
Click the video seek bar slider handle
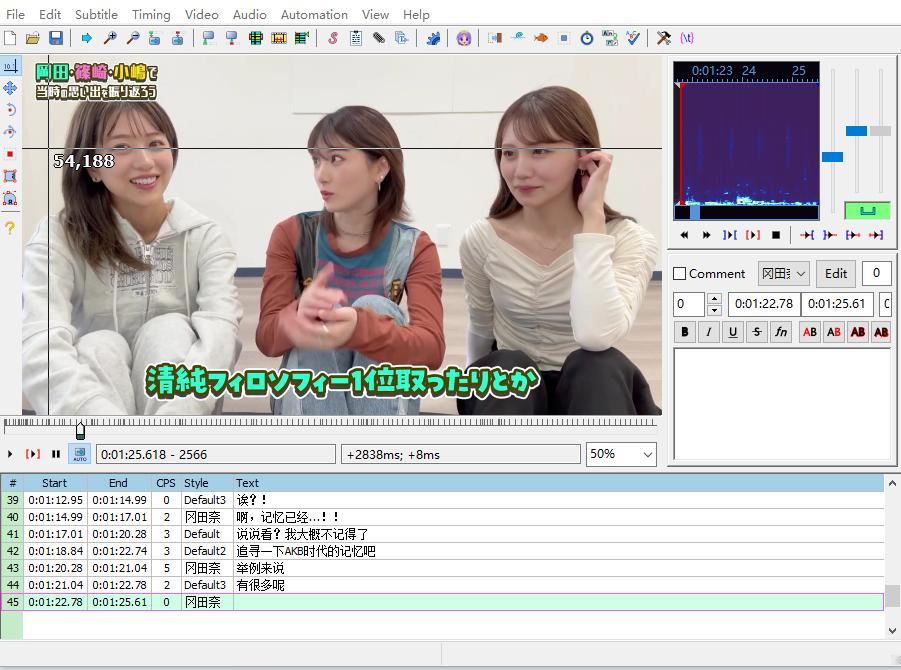point(80,430)
